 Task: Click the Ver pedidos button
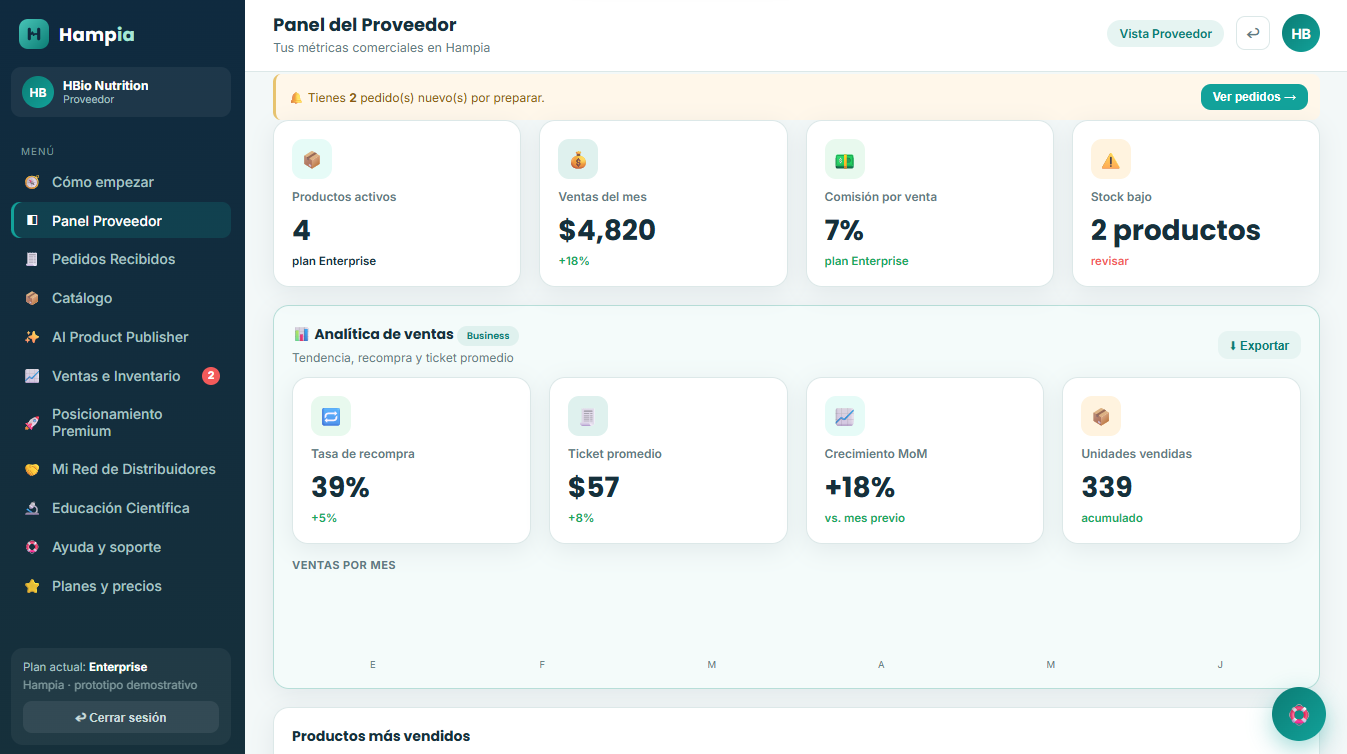point(1254,97)
